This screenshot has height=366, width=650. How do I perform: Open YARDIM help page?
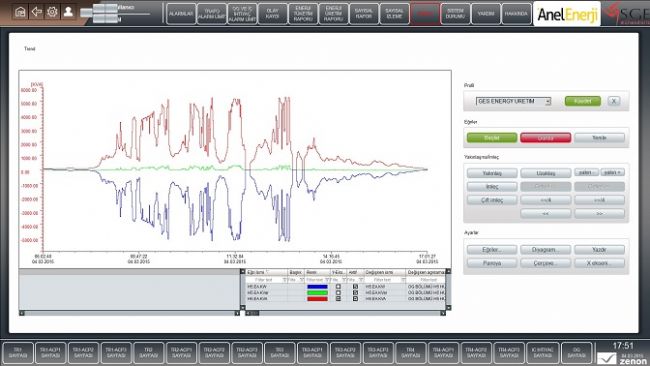point(486,14)
